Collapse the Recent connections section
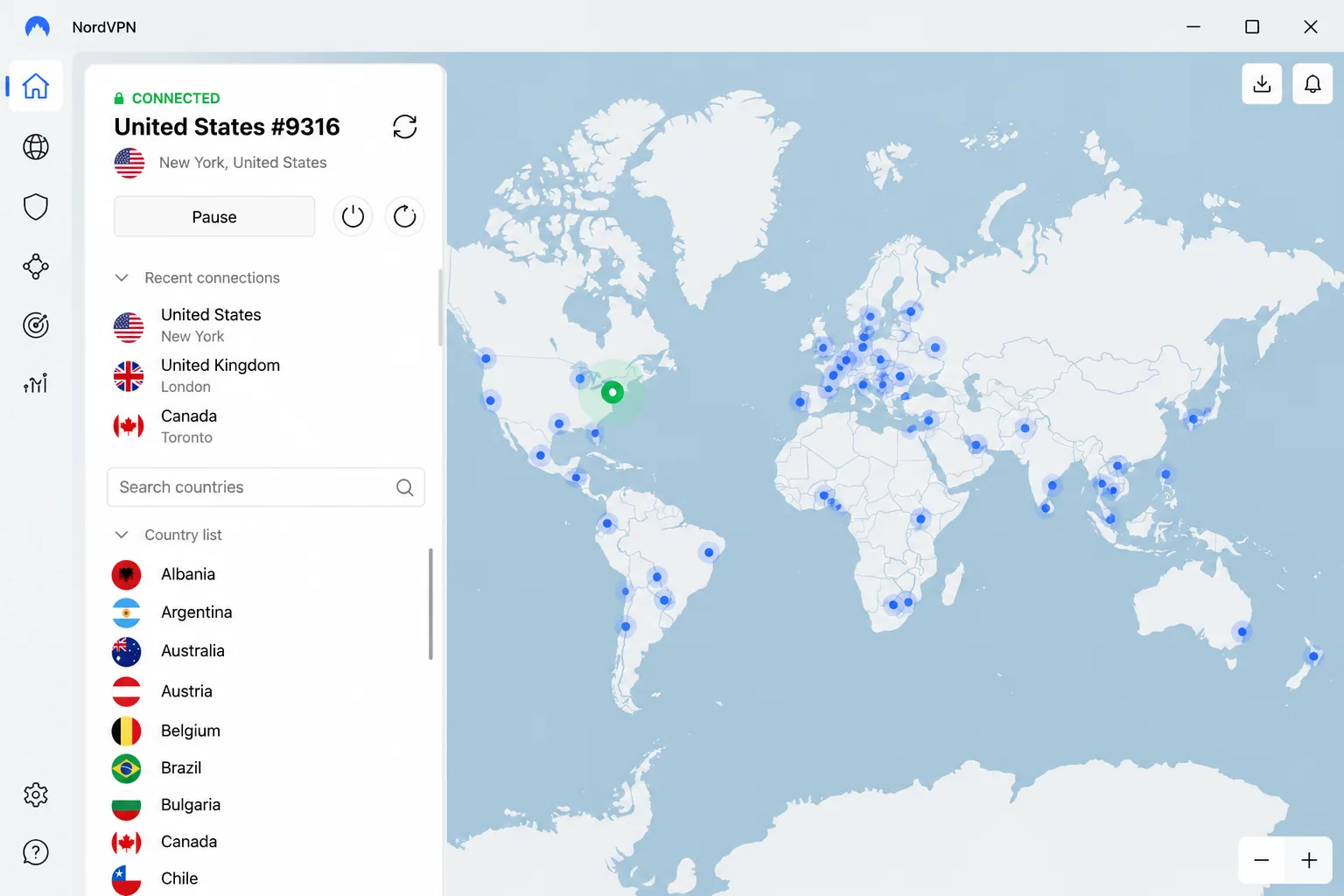This screenshot has width=1344, height=896. coord(122,277)
